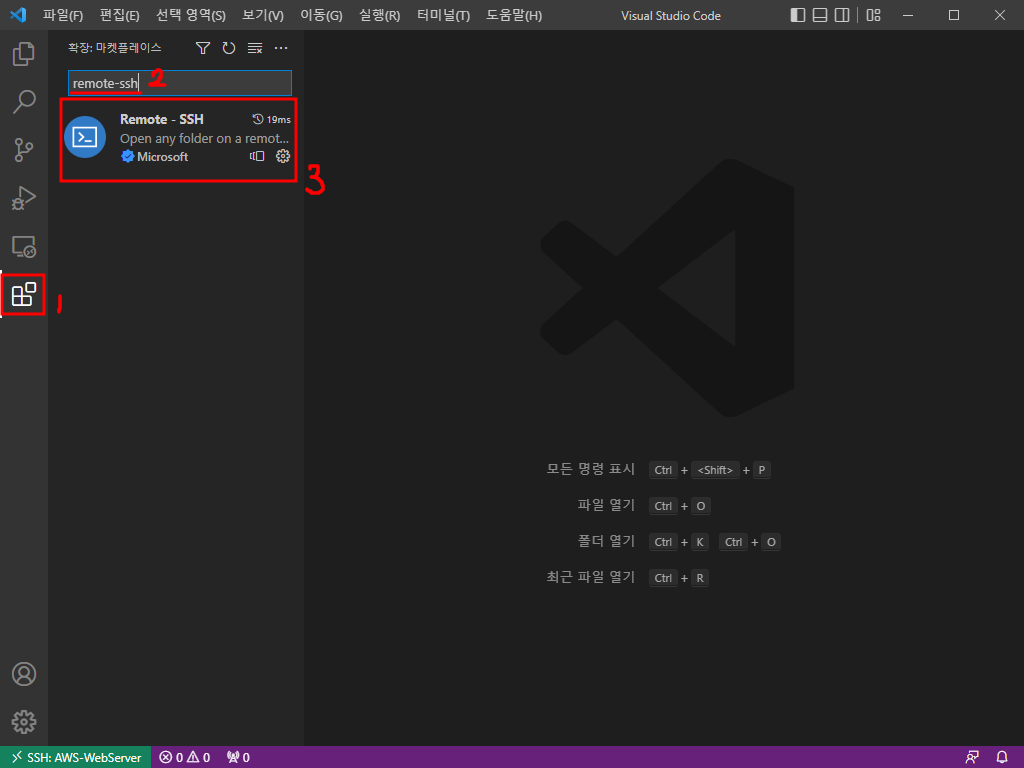The width and height of the screenshot is (1024, 768).
Task: Click the 19ms activation time indicator
Action: 271,120
